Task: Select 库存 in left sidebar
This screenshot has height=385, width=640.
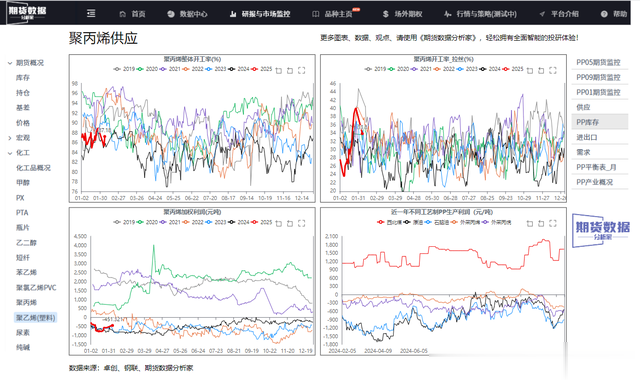Action: (23, 78)
